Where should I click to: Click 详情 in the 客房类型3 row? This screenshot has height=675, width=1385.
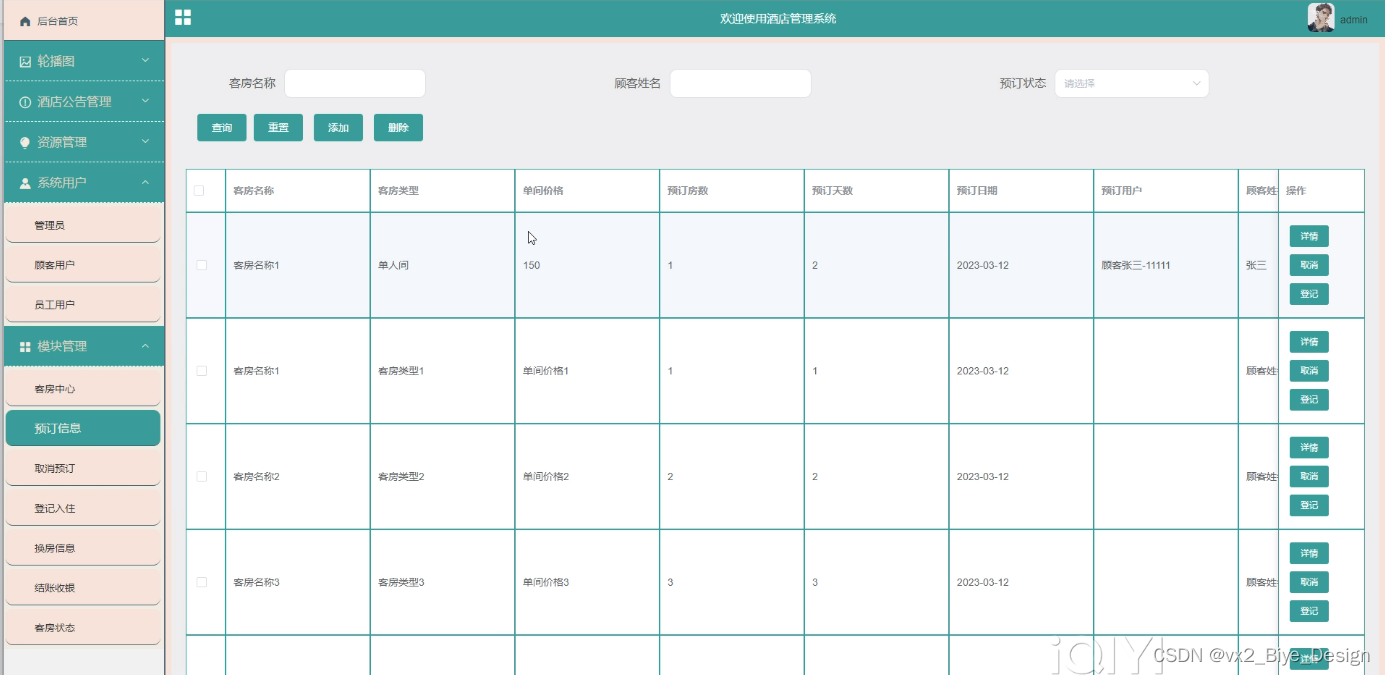point(1309,553)
